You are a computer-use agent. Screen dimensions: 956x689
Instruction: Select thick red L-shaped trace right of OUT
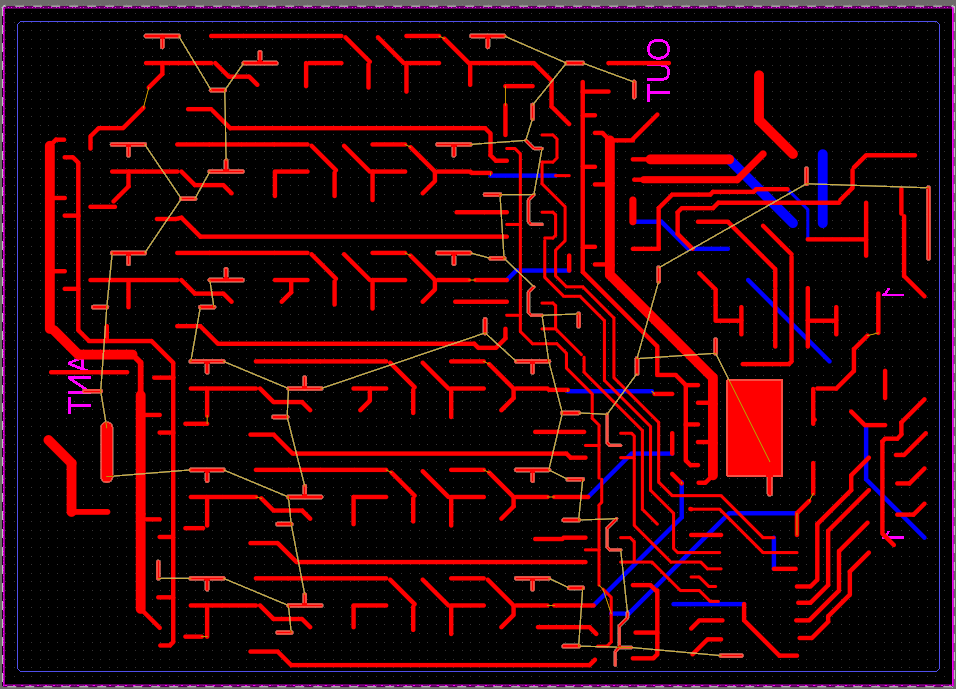point(772,118)
